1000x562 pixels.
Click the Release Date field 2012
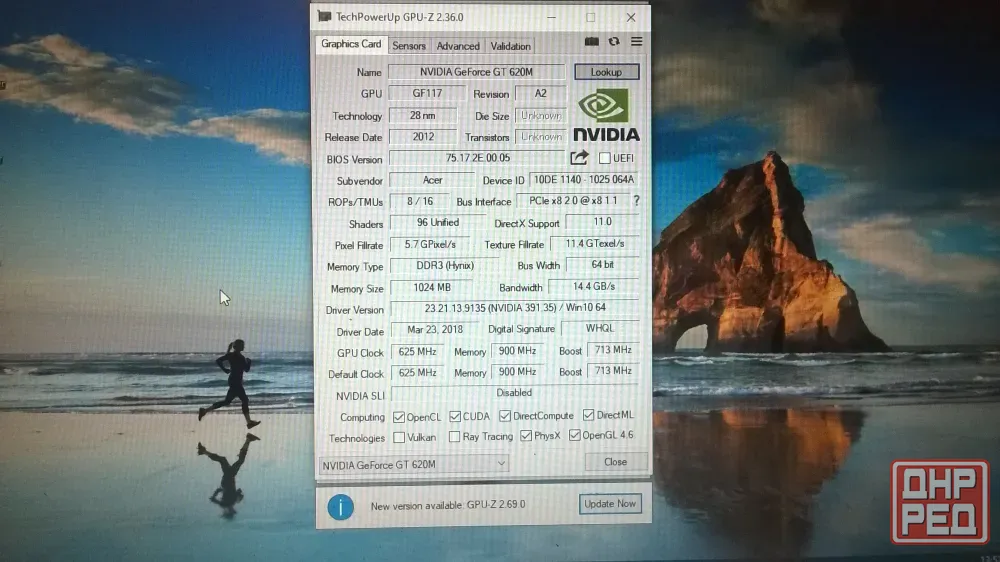(x=423, y=137)
